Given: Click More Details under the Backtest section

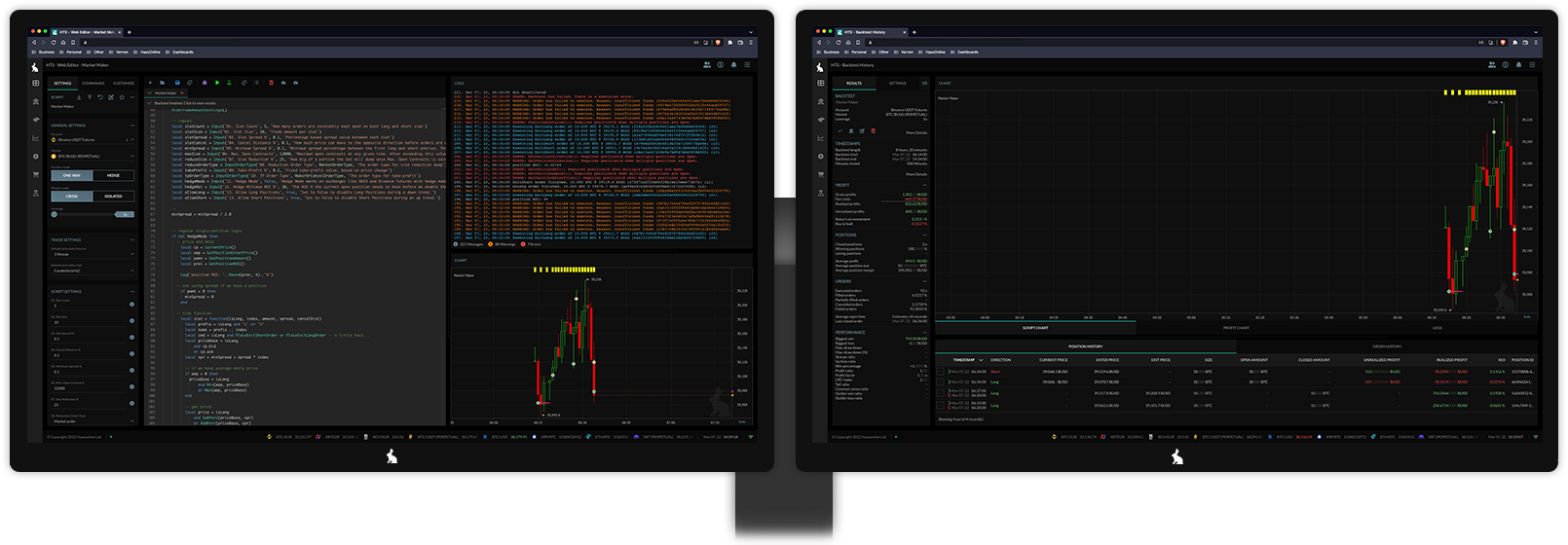Looking at the screenshot, I should pos(916,132).
